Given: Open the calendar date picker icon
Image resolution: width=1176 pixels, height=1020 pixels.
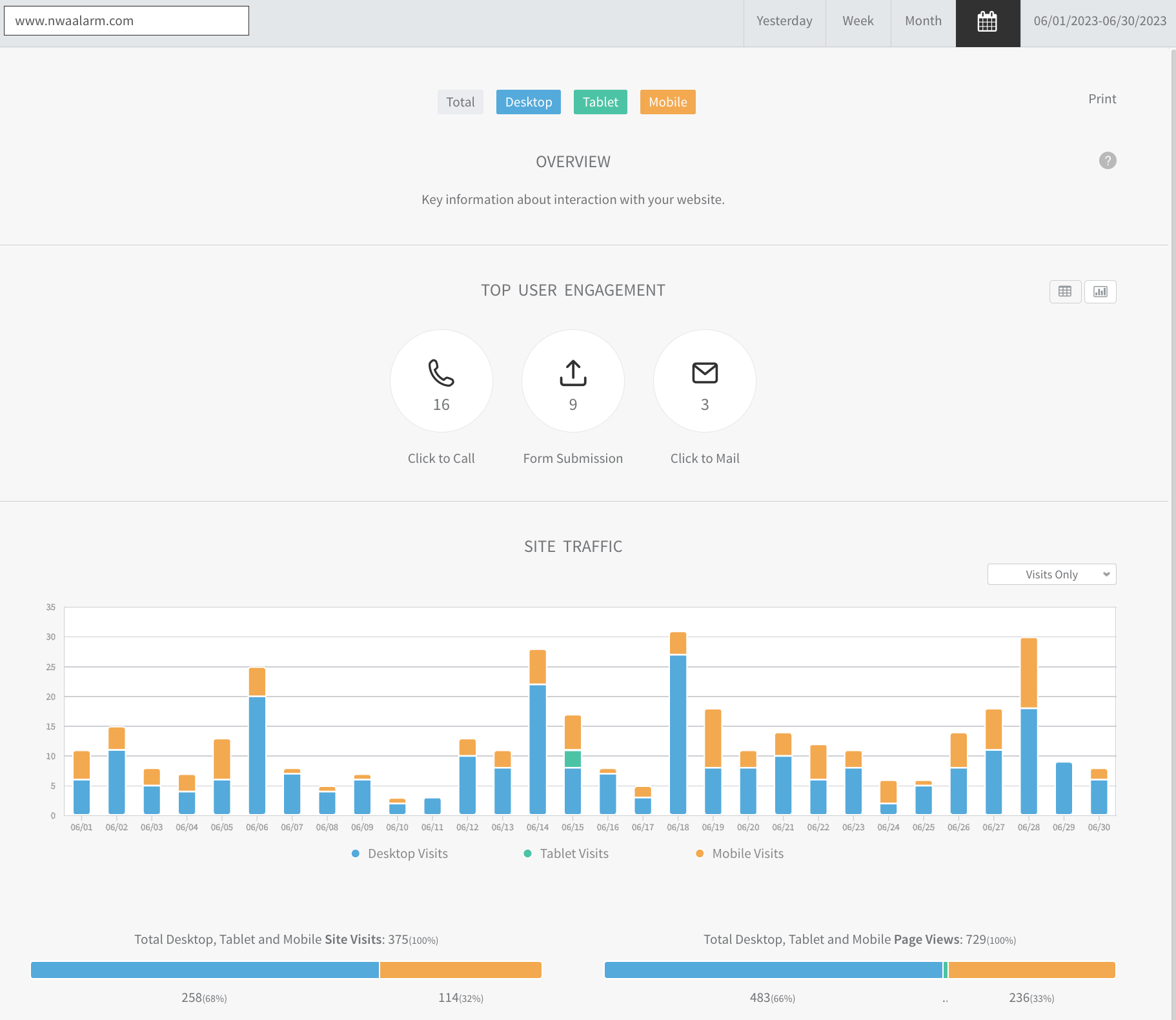Looking at the screenshot, I should click(988, 22).
